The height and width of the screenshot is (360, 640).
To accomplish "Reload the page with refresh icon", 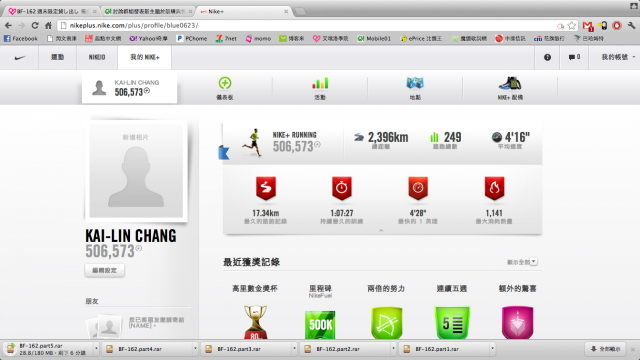I will 35,25.
